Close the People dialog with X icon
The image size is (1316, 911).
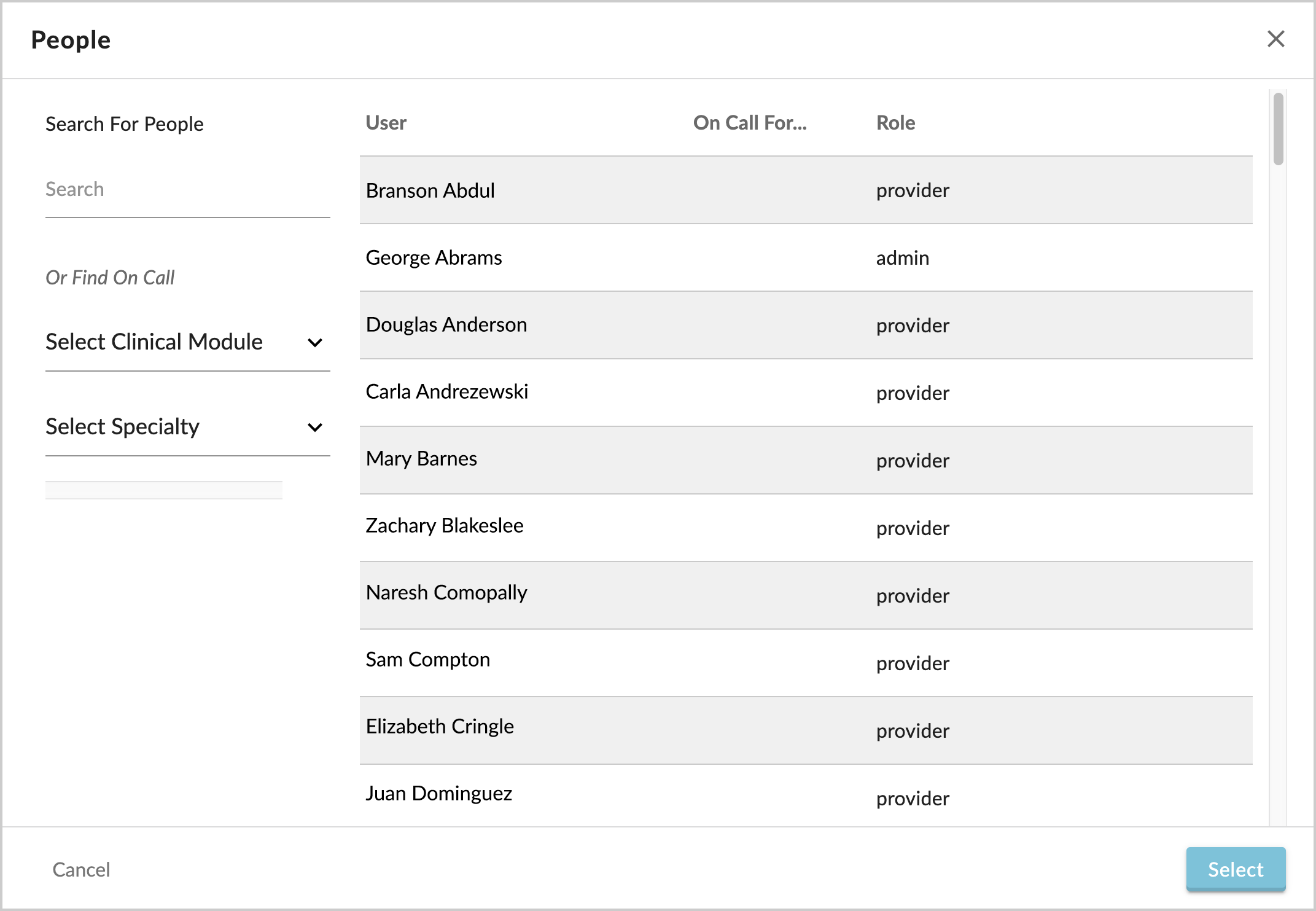coord(1275,39)
